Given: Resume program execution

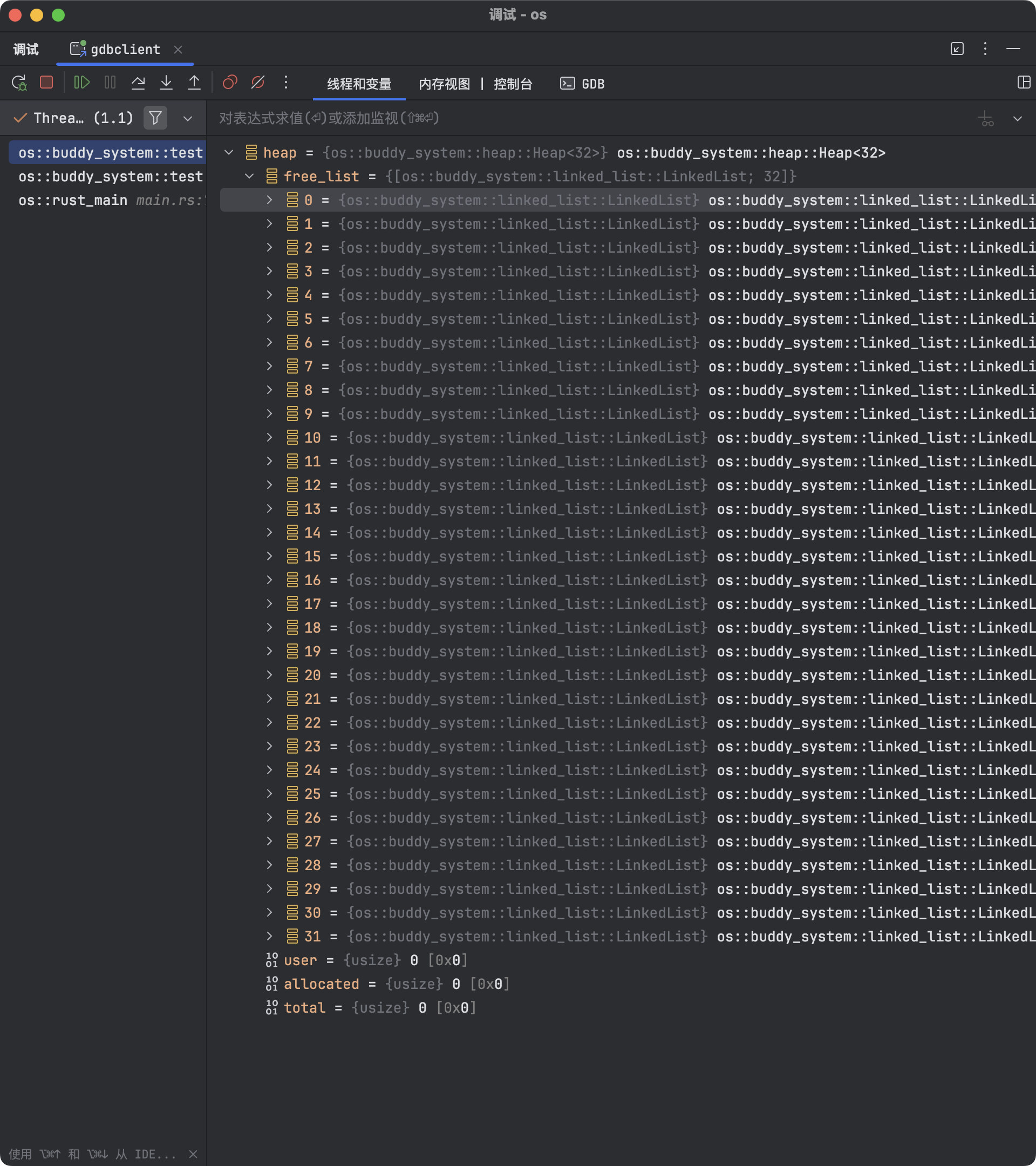Looking at the screenshot, I should coord(81,83).
